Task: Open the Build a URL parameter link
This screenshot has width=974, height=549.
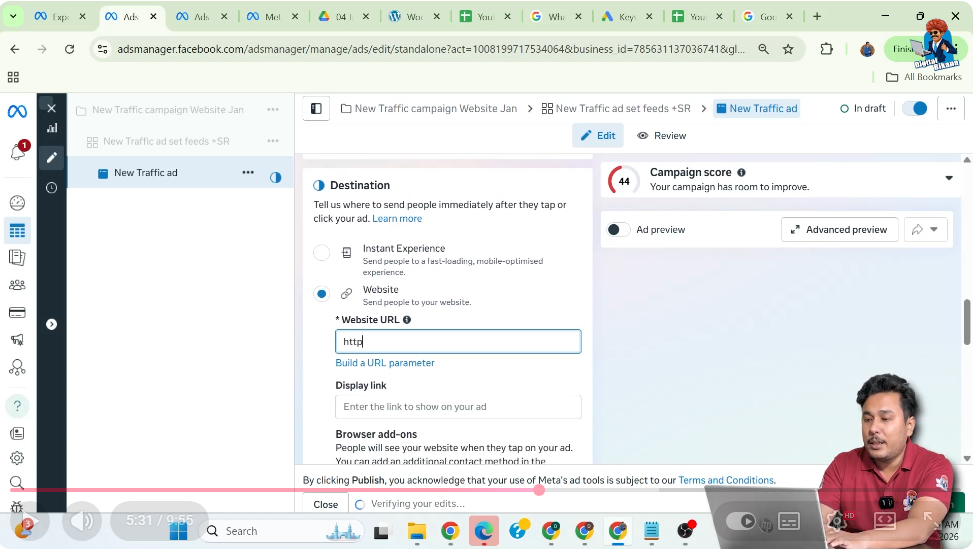Action: pyautogui.click(x=385, y=363)
